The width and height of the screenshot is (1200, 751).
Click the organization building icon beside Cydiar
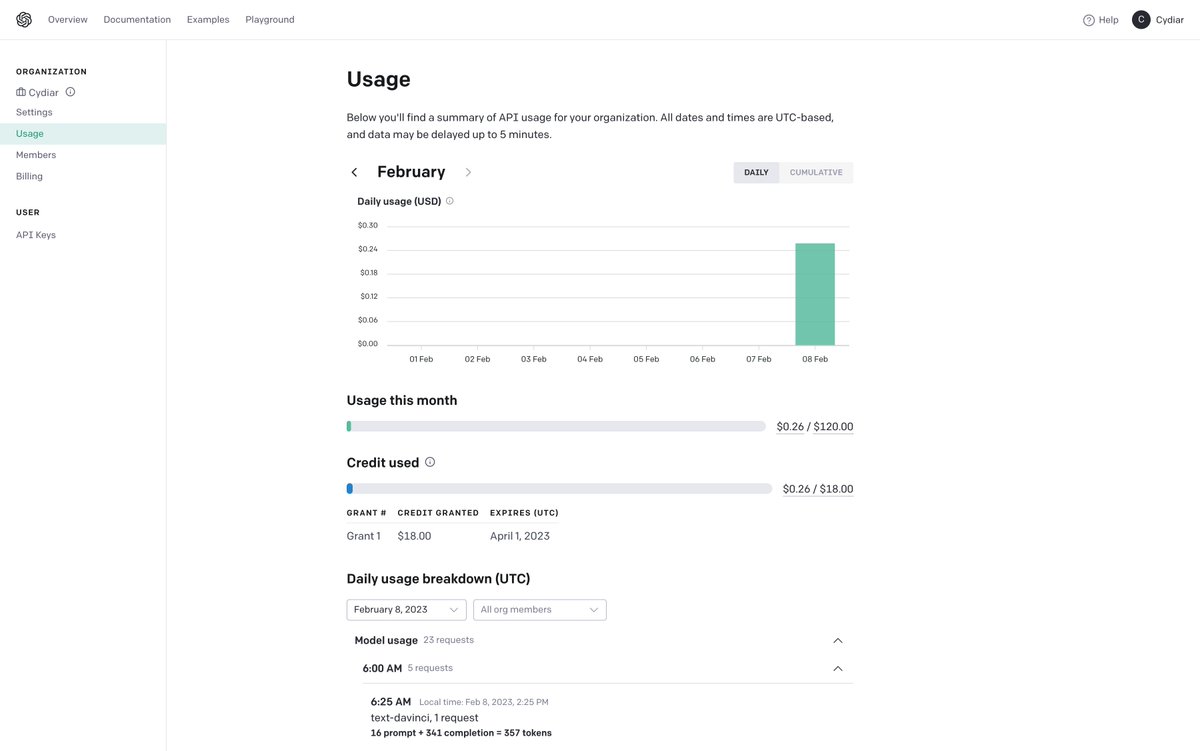tap(21, 92)
